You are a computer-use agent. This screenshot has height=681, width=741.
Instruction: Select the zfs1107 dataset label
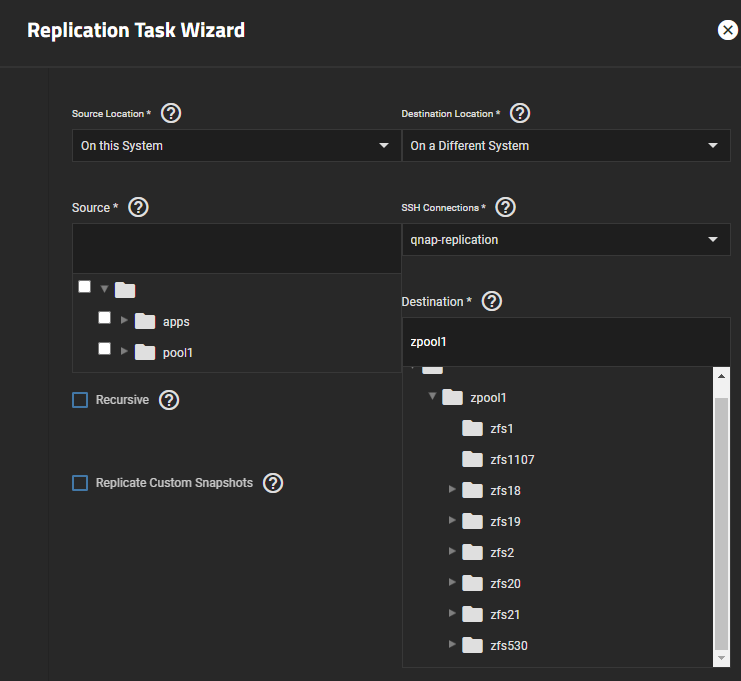[512, 460]
